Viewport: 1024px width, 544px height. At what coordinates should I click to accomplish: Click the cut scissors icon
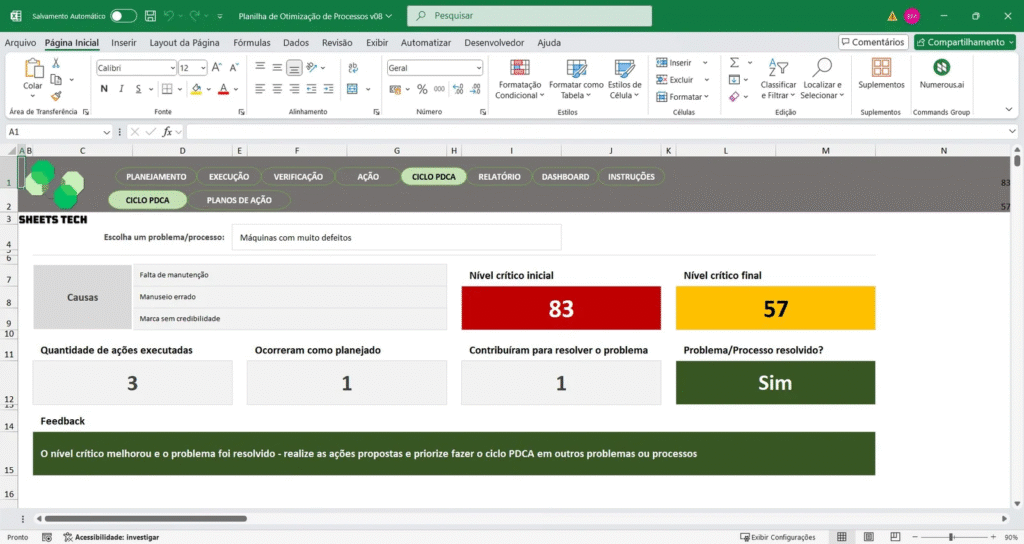pos(57,63)
